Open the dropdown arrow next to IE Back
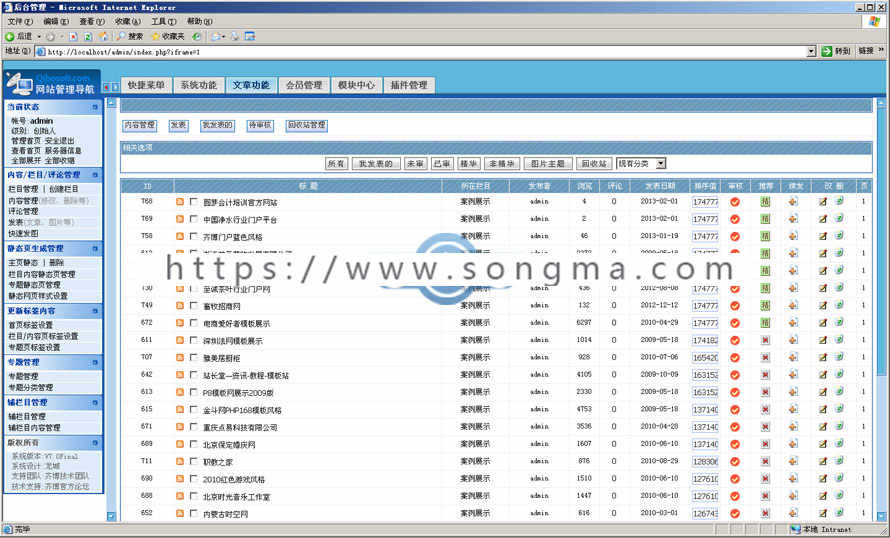The height and width of the screenshot is (538, 890). pos(39,36)
